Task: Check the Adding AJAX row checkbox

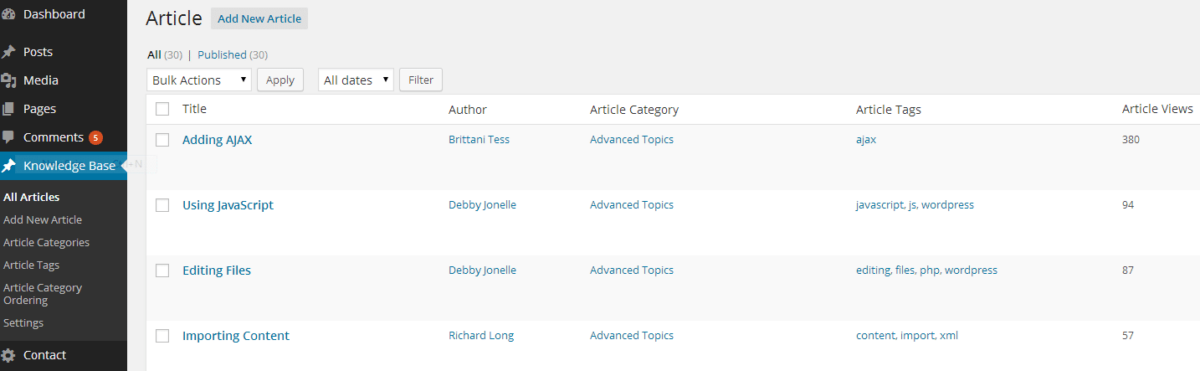Action: click(162, 140)
